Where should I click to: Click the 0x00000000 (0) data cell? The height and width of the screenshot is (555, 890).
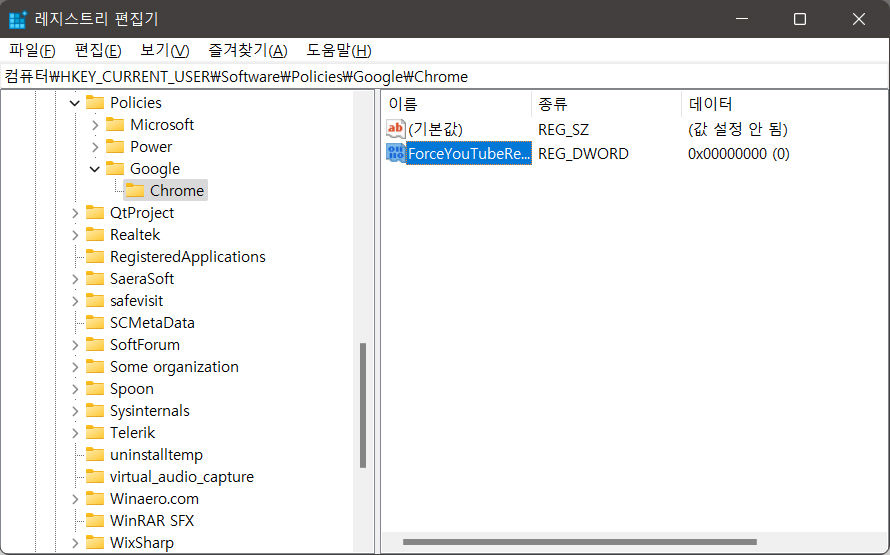point(738,153)
